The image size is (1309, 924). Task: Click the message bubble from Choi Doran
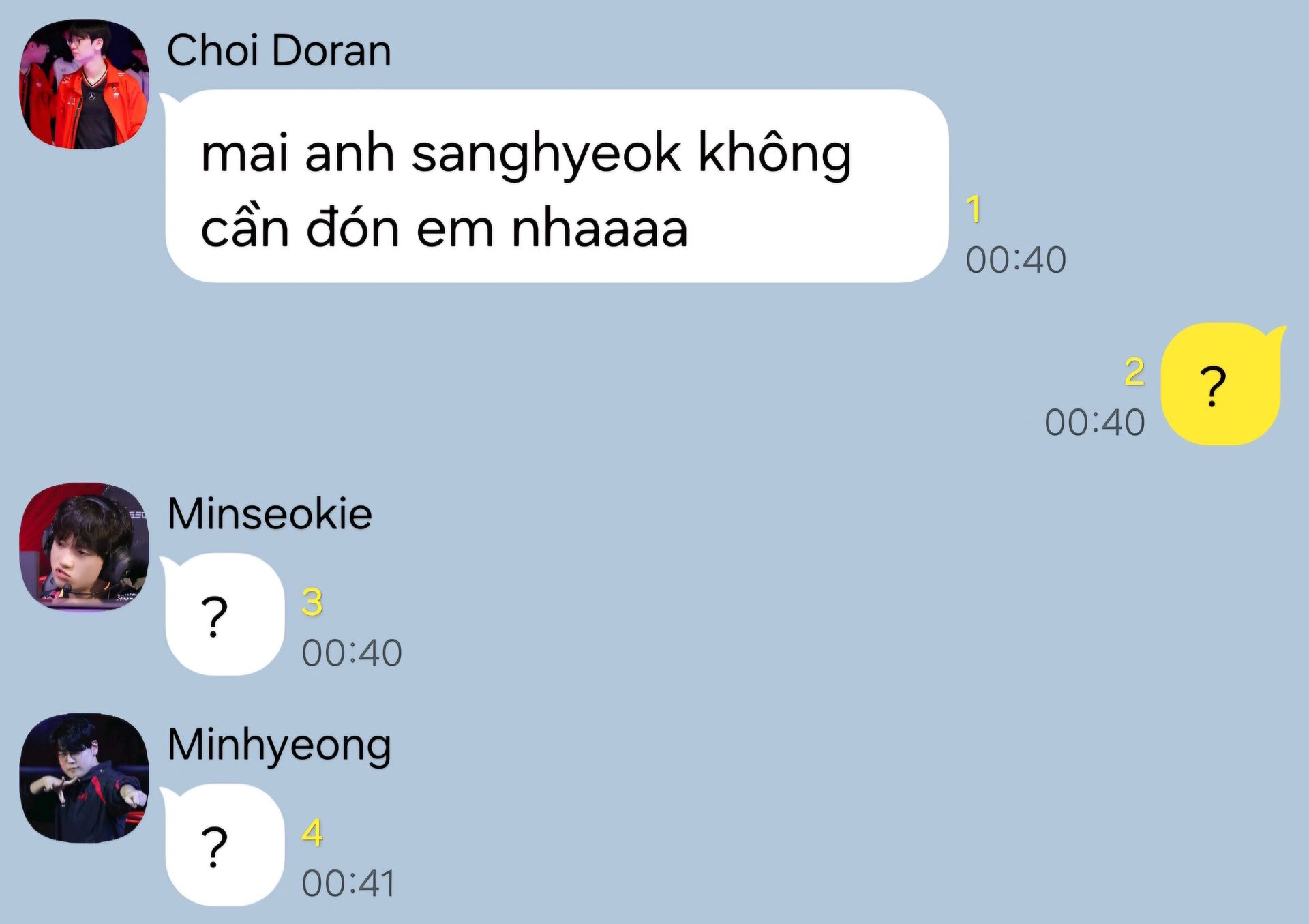(x=555, y=186)
